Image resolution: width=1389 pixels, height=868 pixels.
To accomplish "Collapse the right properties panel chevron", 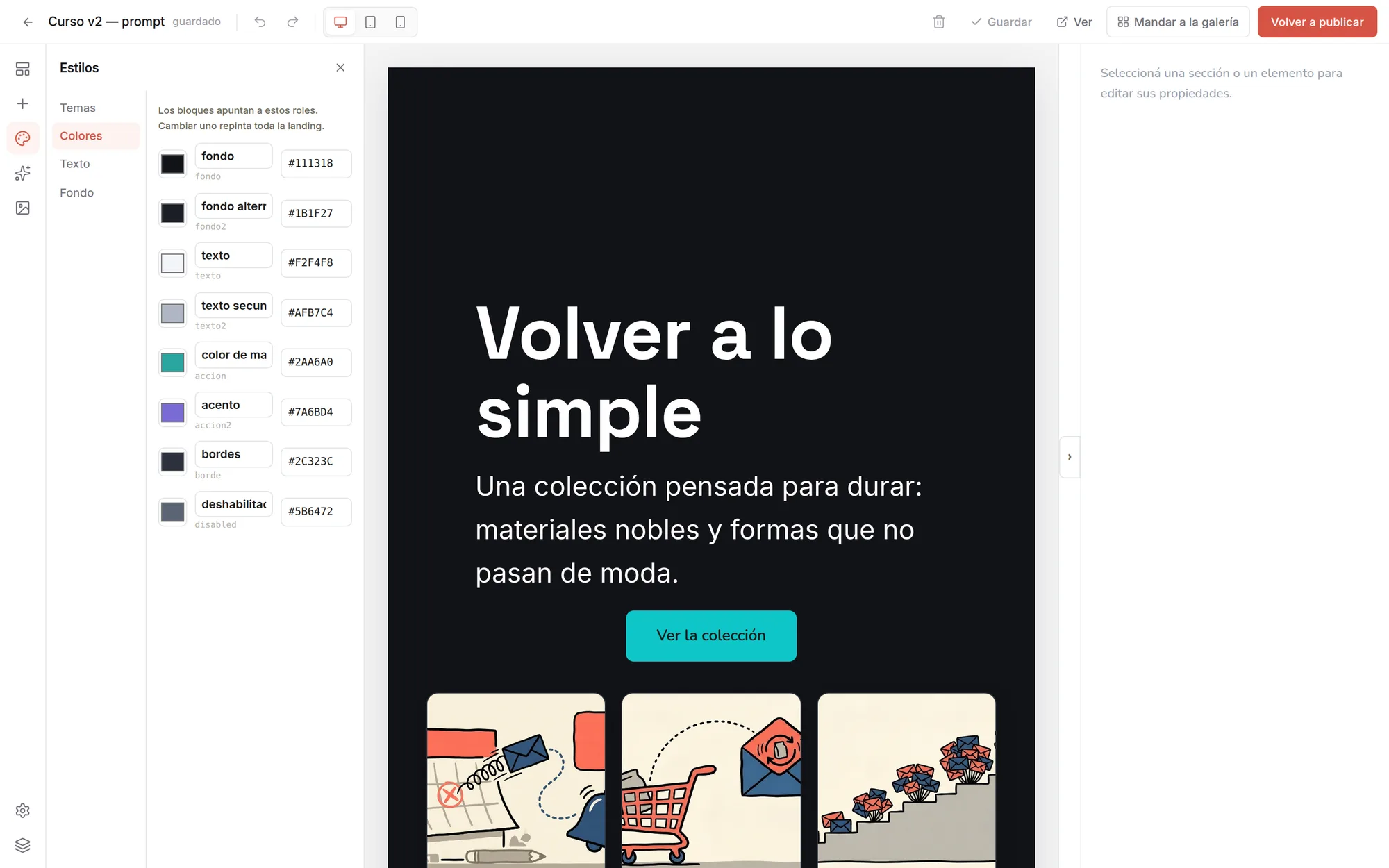I will point(1070,457).
